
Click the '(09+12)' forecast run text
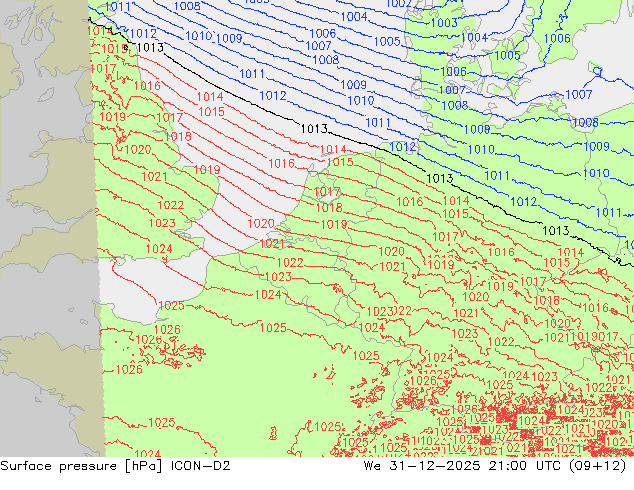598,466
